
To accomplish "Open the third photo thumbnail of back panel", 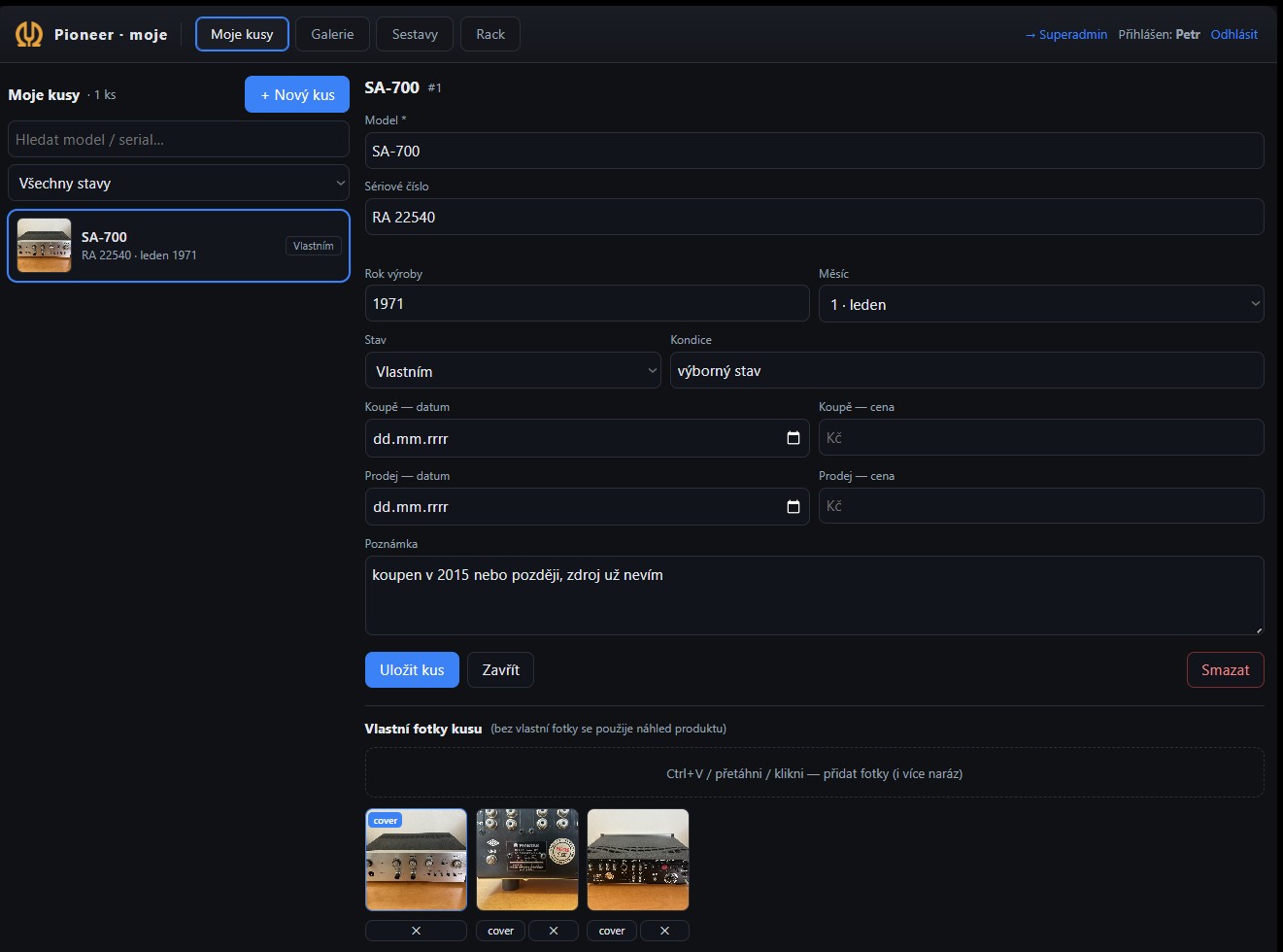I will [x=638, y=860].
